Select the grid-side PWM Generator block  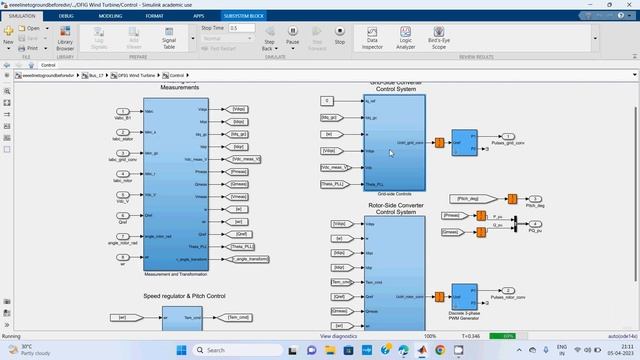pyautogui.click(x=464, y=142)
